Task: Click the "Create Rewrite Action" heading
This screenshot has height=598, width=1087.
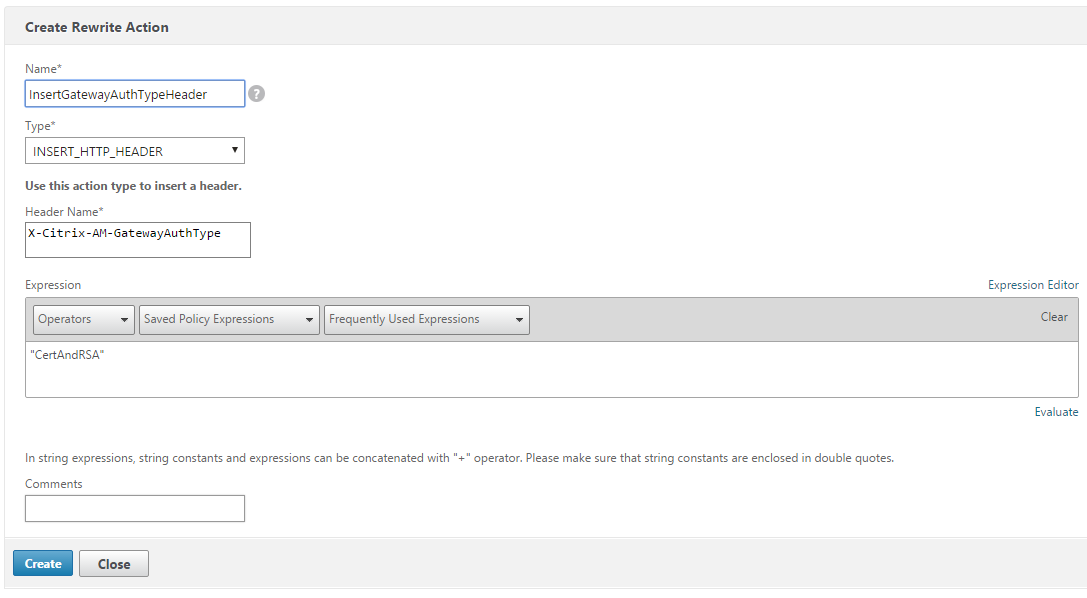Action: pos(97,27)
